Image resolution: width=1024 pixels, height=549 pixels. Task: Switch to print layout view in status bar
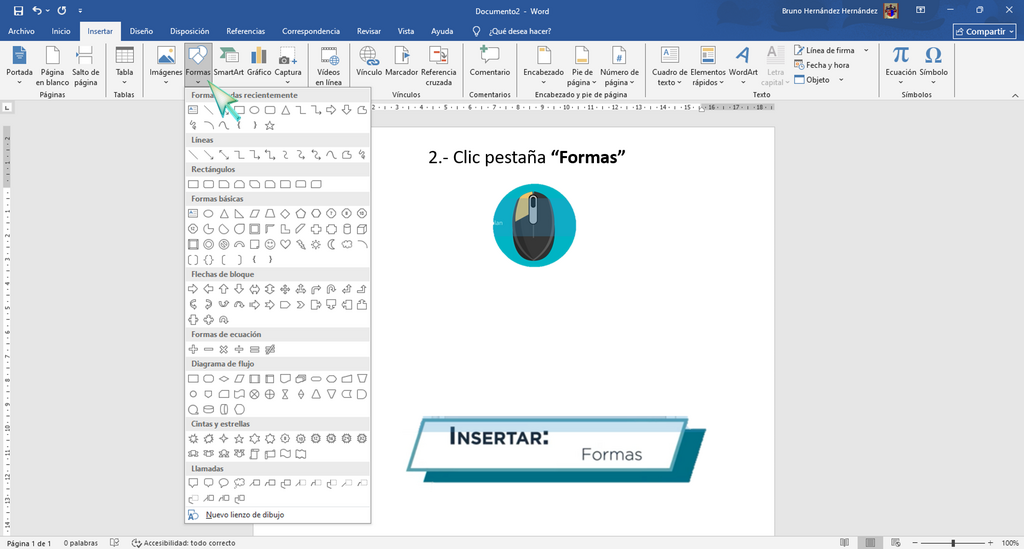tap(870, 542)
